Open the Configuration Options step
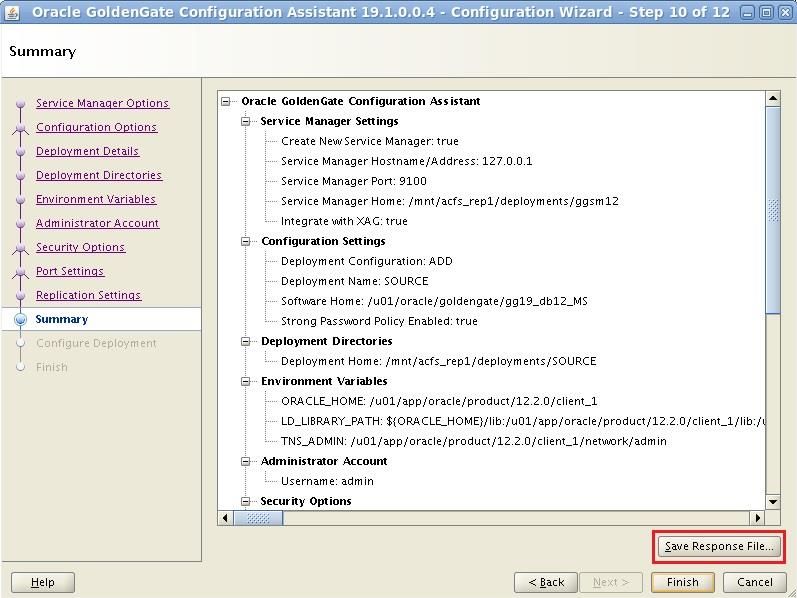Screen dimensions: 797x598 tap(97, 127)
